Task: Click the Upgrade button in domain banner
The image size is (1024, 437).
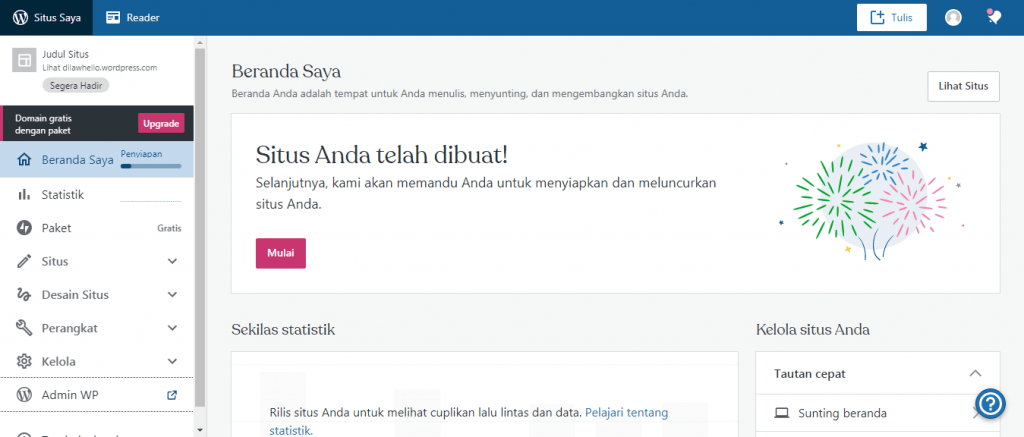Action: (x=161, y=123)
